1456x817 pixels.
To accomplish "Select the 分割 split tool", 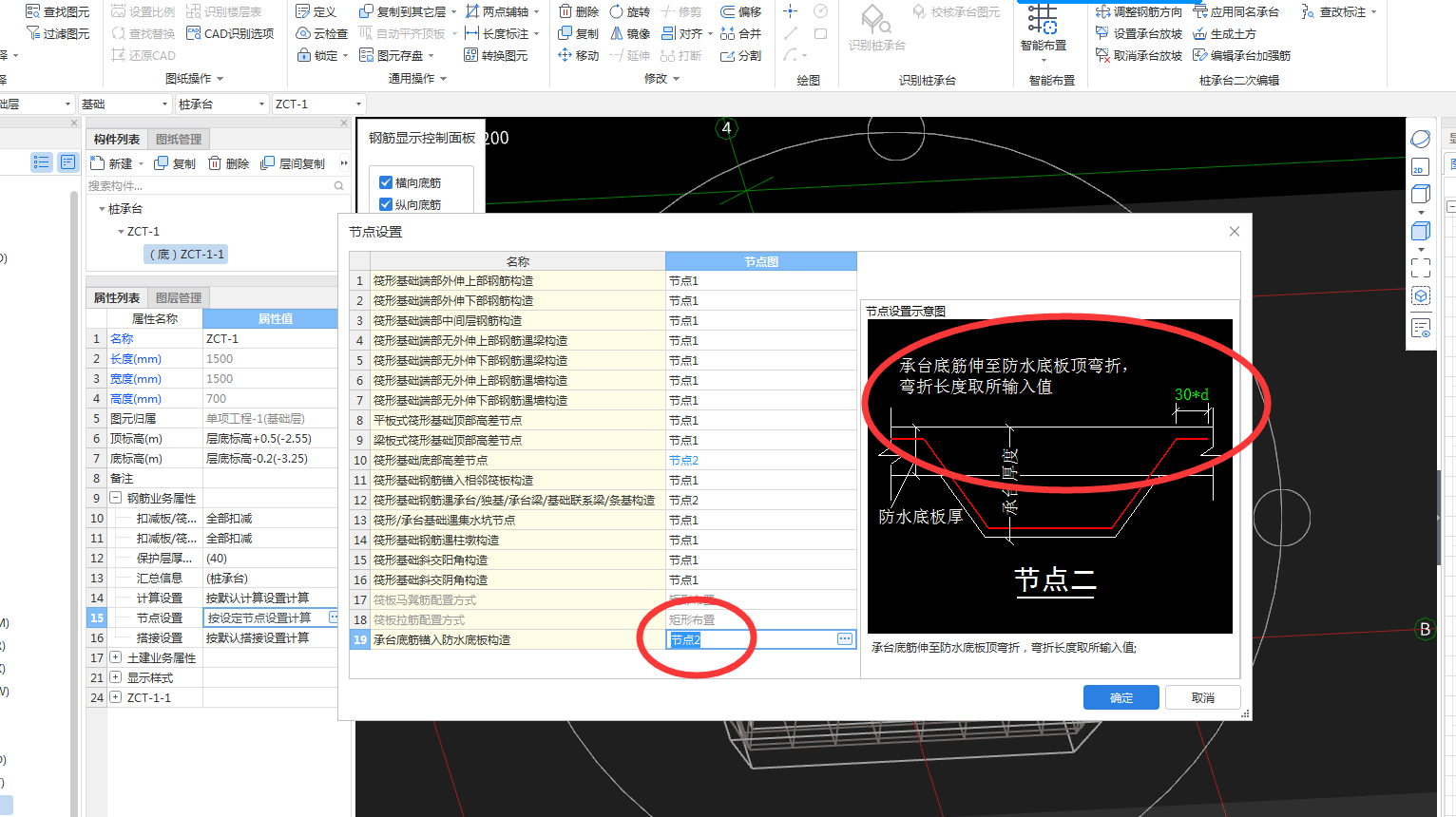I will (740, 55).
